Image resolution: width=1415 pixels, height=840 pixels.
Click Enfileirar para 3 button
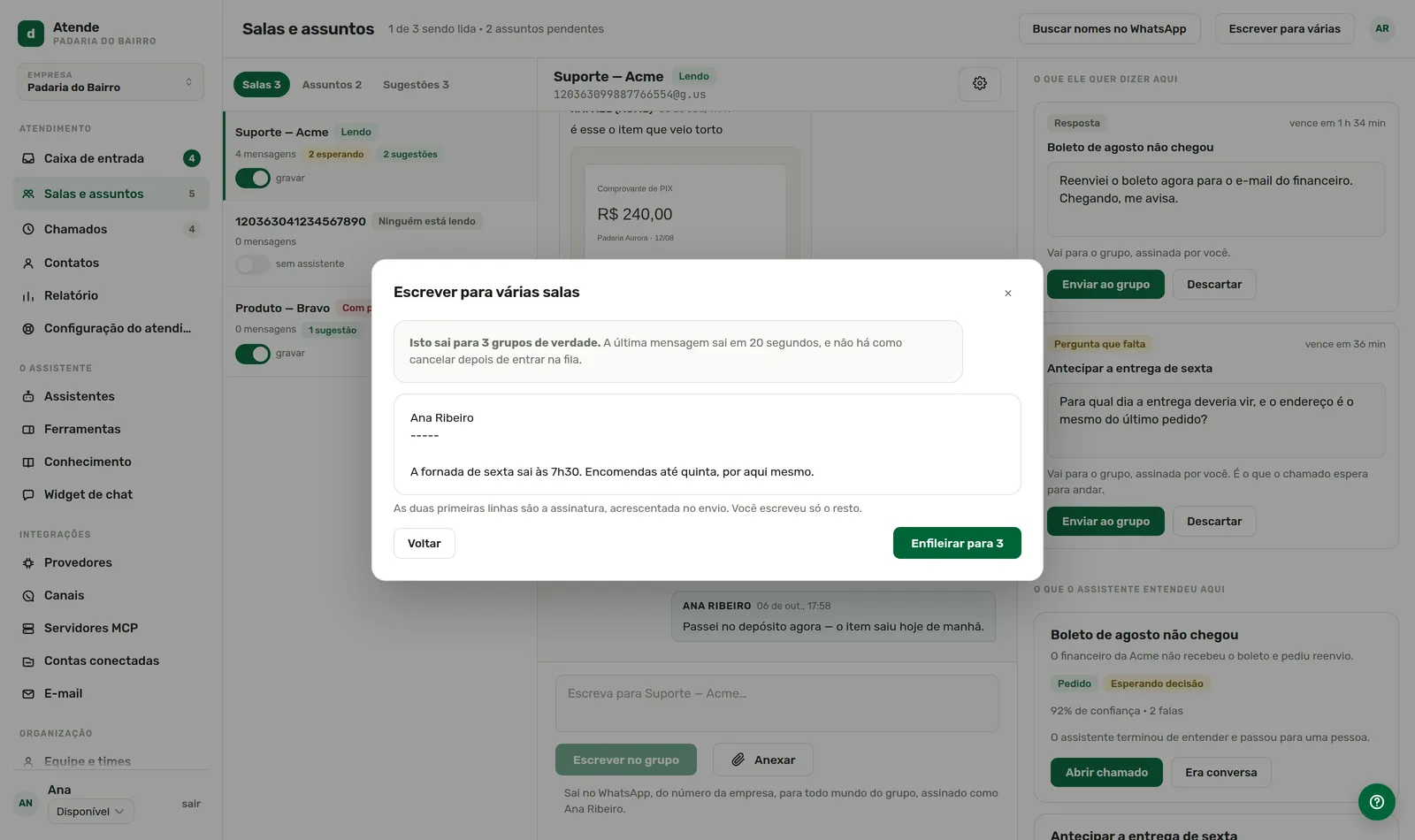click(957, 543)
